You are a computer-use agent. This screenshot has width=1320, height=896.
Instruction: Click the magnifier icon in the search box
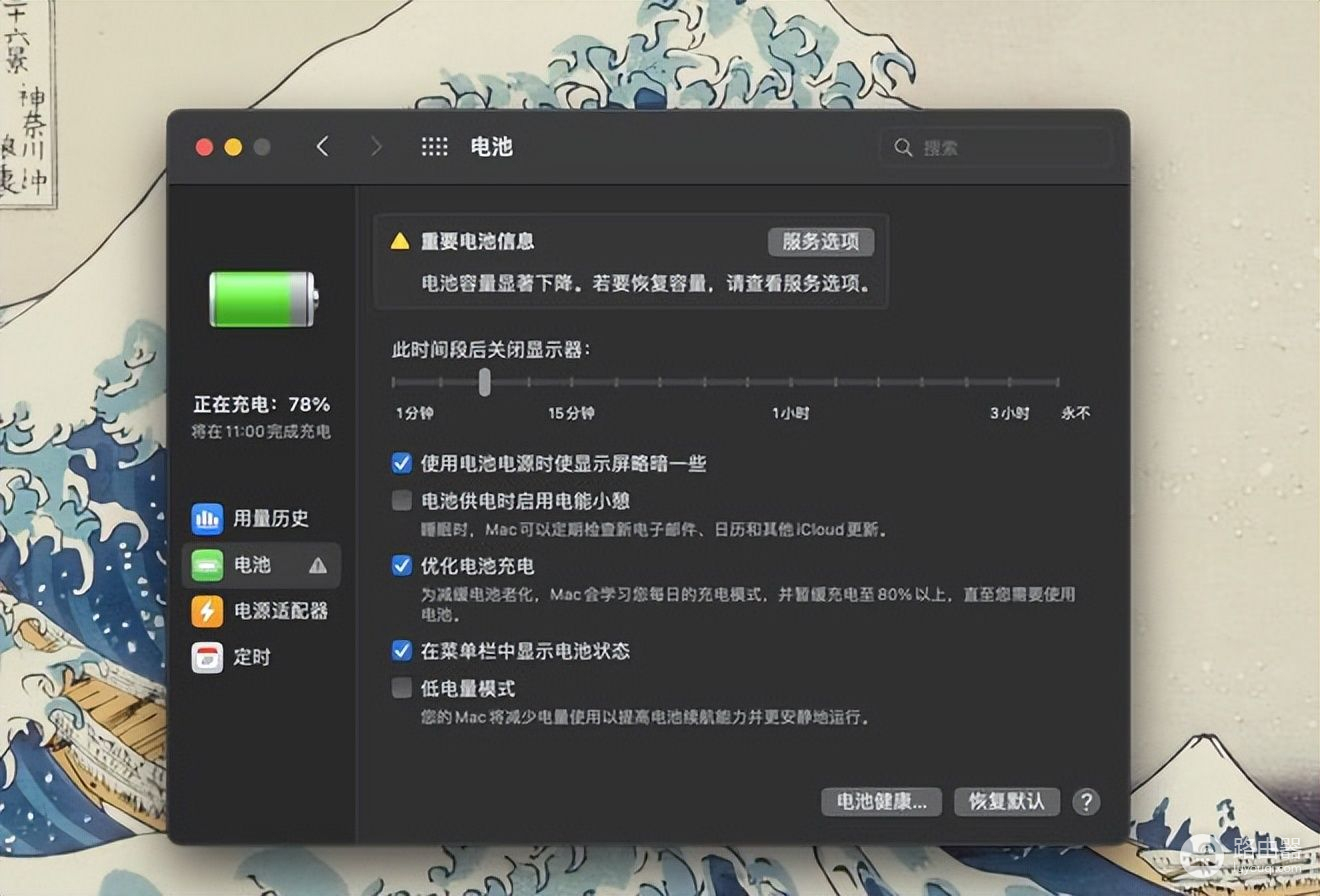tap(903, 147)
